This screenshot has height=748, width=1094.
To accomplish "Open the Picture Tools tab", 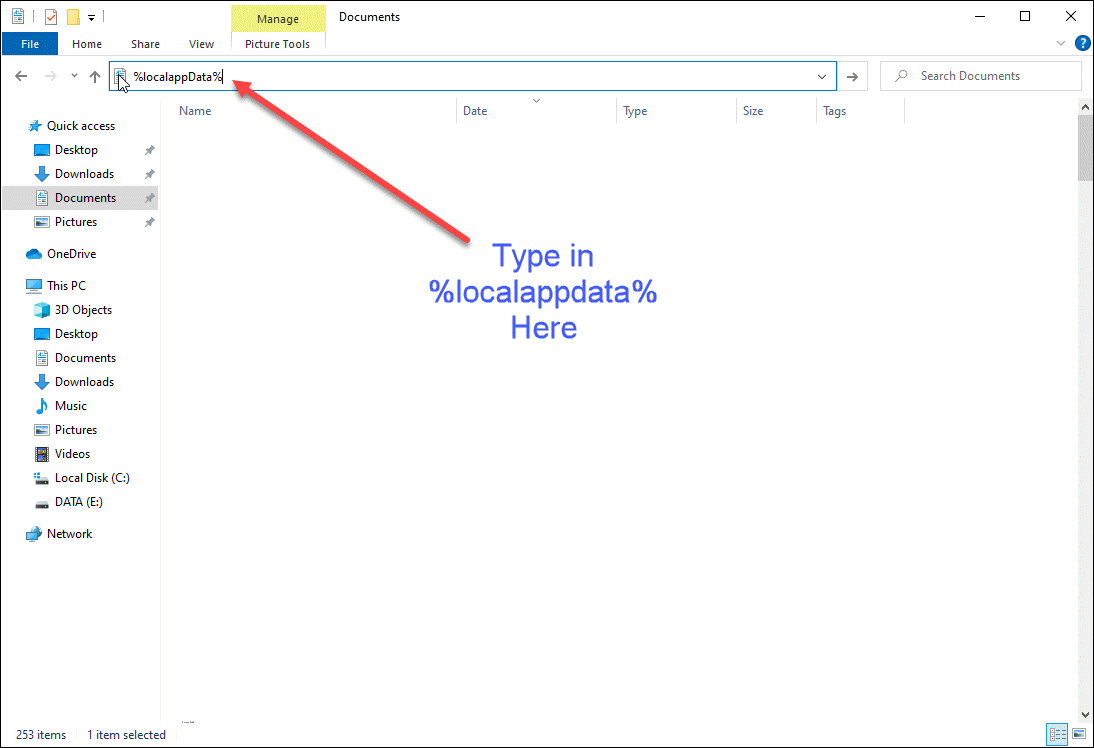I will 277,44.
